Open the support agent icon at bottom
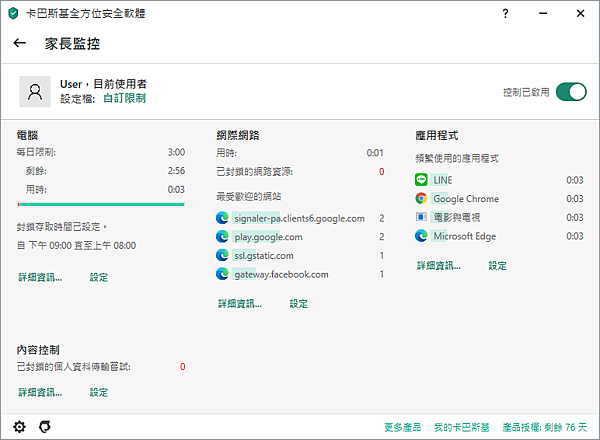600x440 pixels. coord(45,427)
